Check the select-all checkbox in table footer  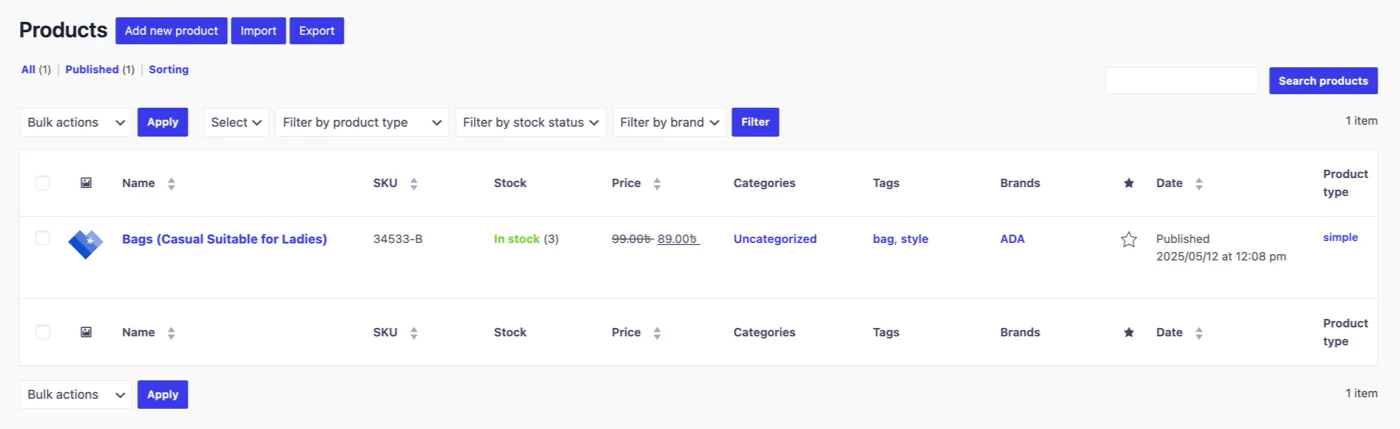(43, 332)
